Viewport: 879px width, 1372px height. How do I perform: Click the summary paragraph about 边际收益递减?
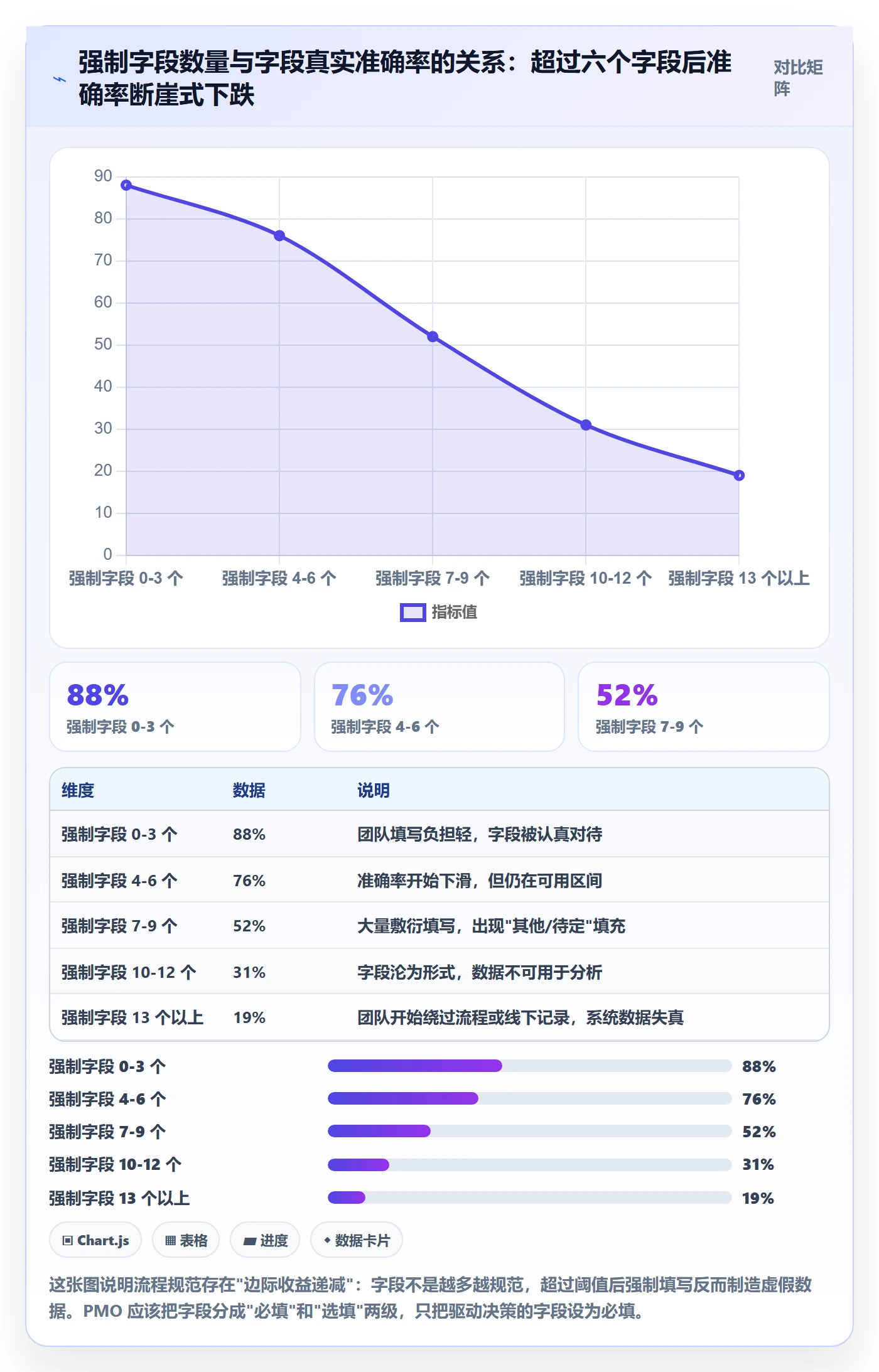(431, 1298)
